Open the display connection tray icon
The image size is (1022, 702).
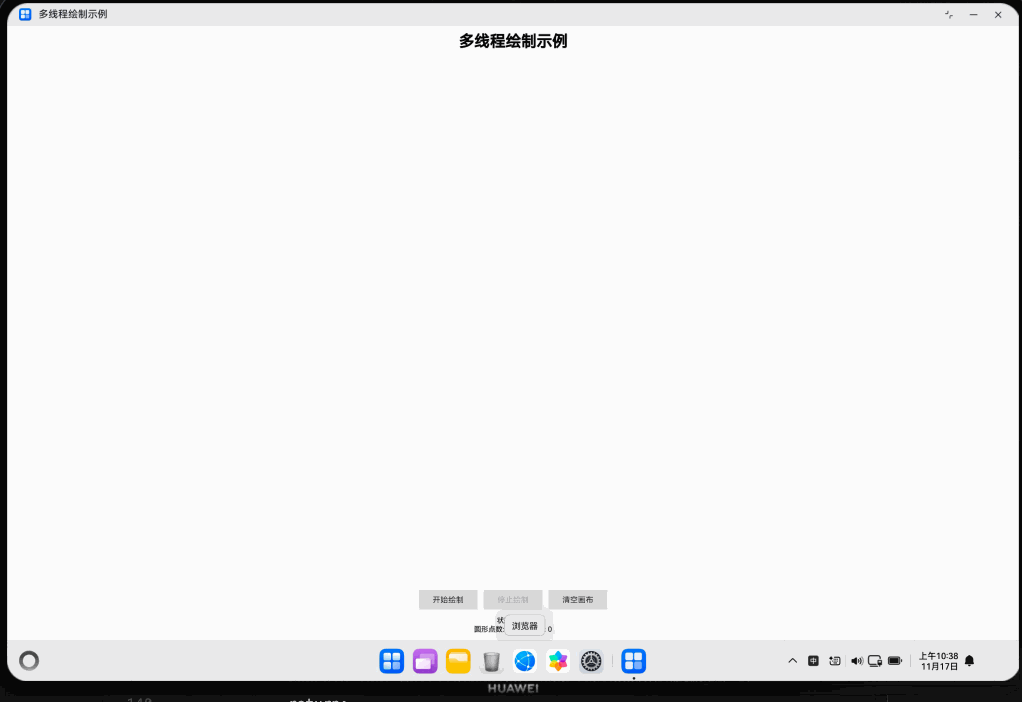(875, 661)
